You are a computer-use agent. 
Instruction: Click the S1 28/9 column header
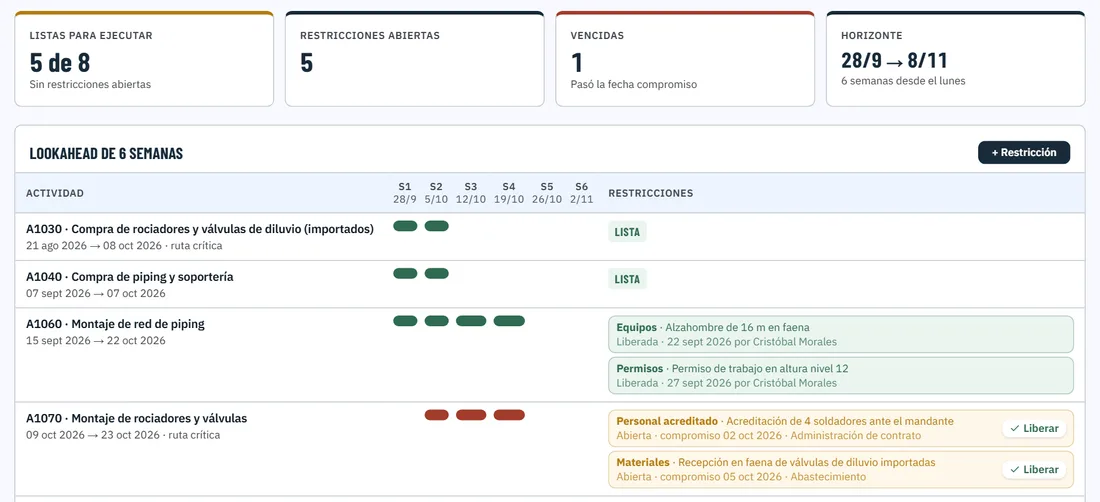click(405, 193)
